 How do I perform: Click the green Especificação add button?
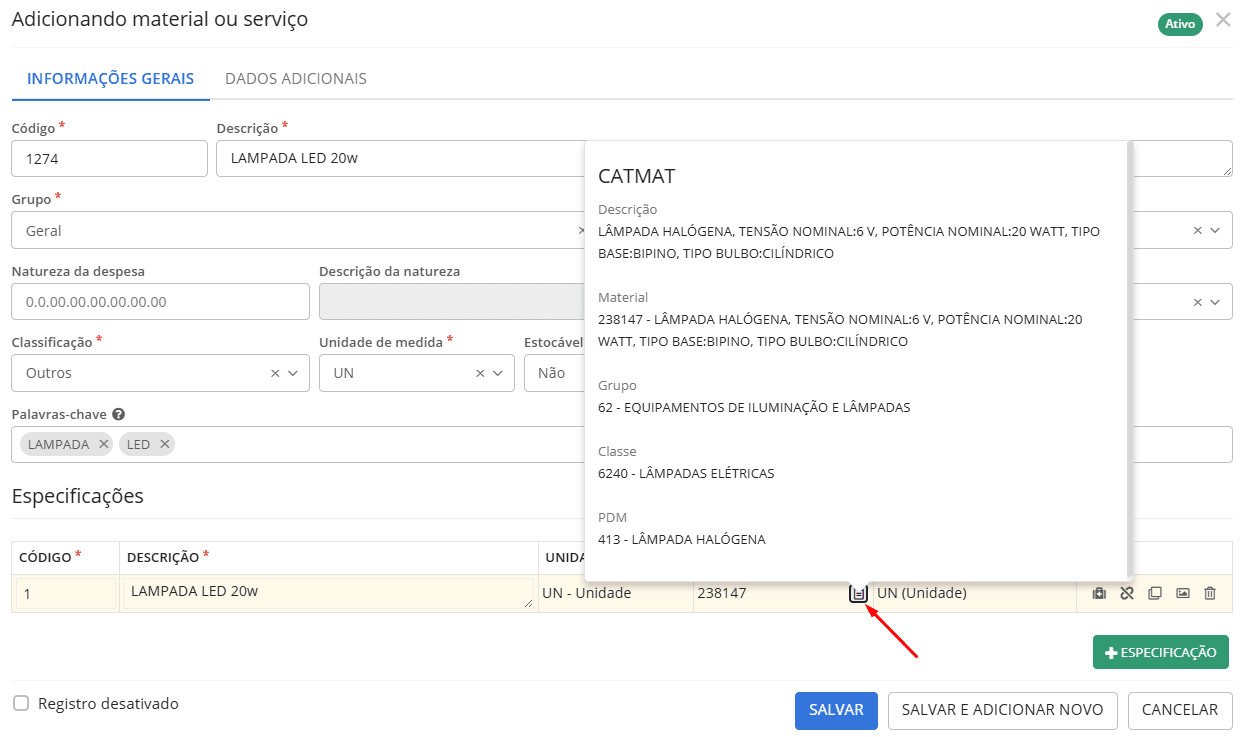[x=1160, y=652]
